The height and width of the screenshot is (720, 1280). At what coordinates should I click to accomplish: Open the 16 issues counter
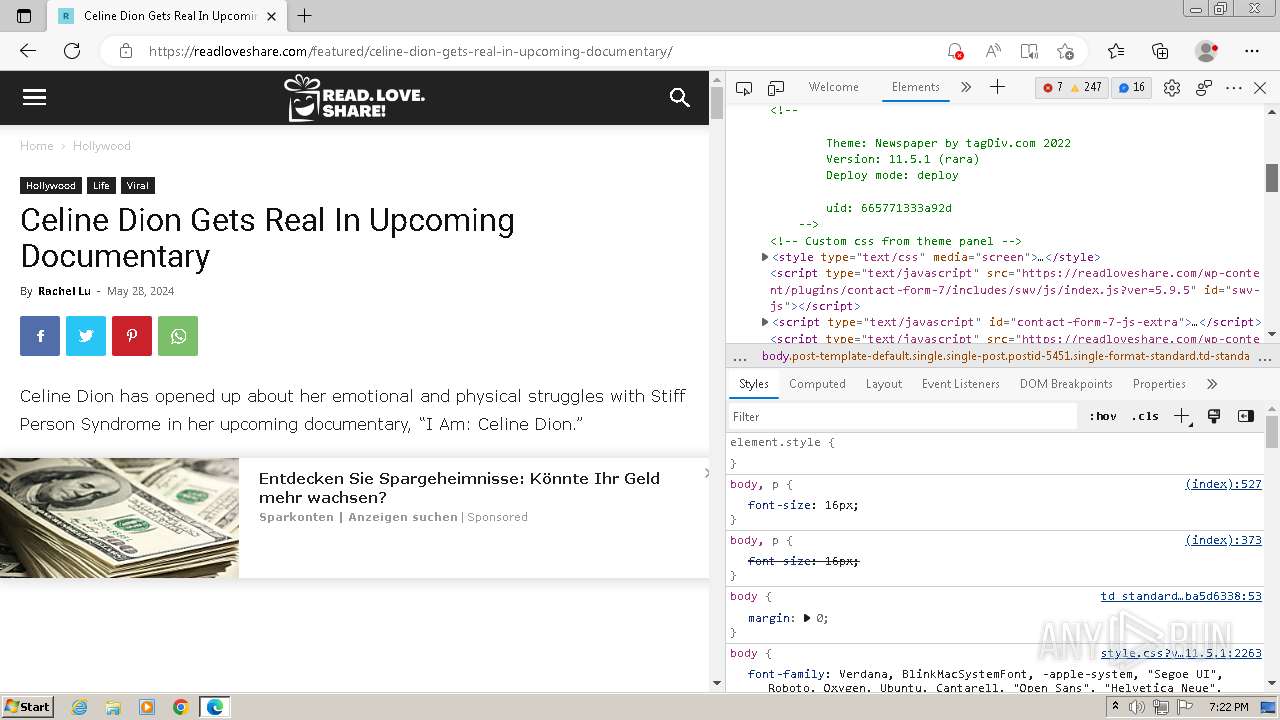1131,88
